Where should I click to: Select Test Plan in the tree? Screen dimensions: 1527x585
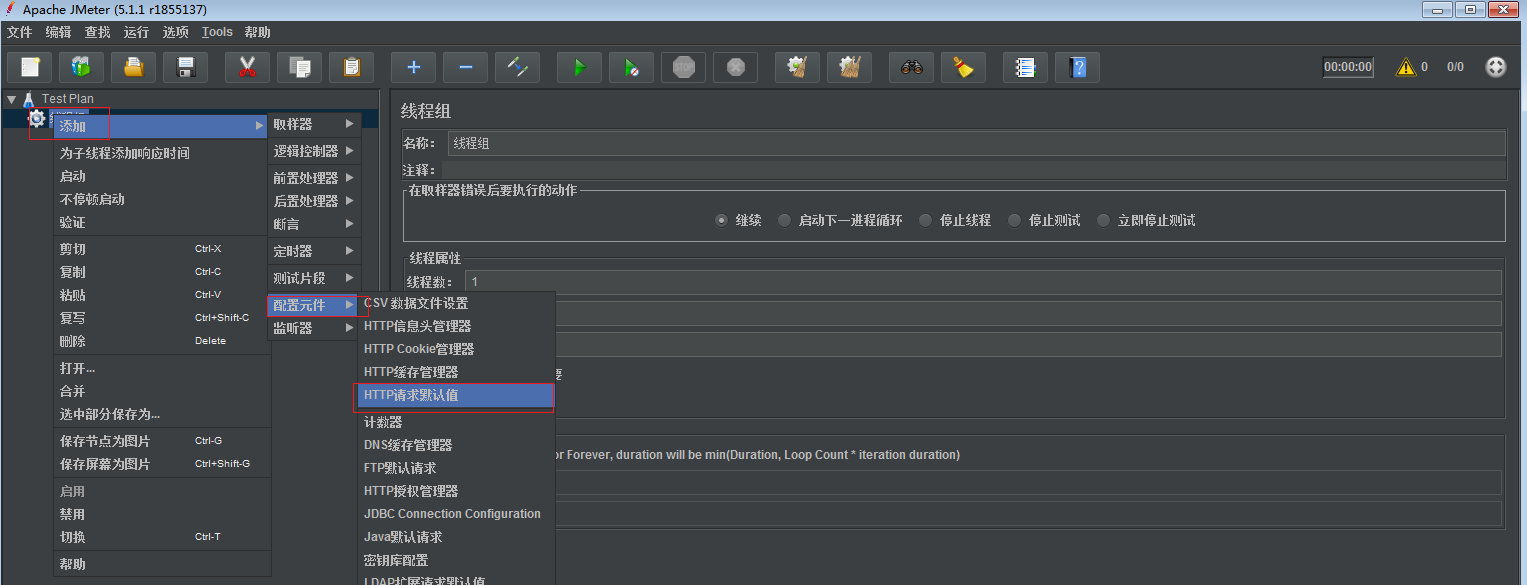pyautogui.click(x=67, y=99)
